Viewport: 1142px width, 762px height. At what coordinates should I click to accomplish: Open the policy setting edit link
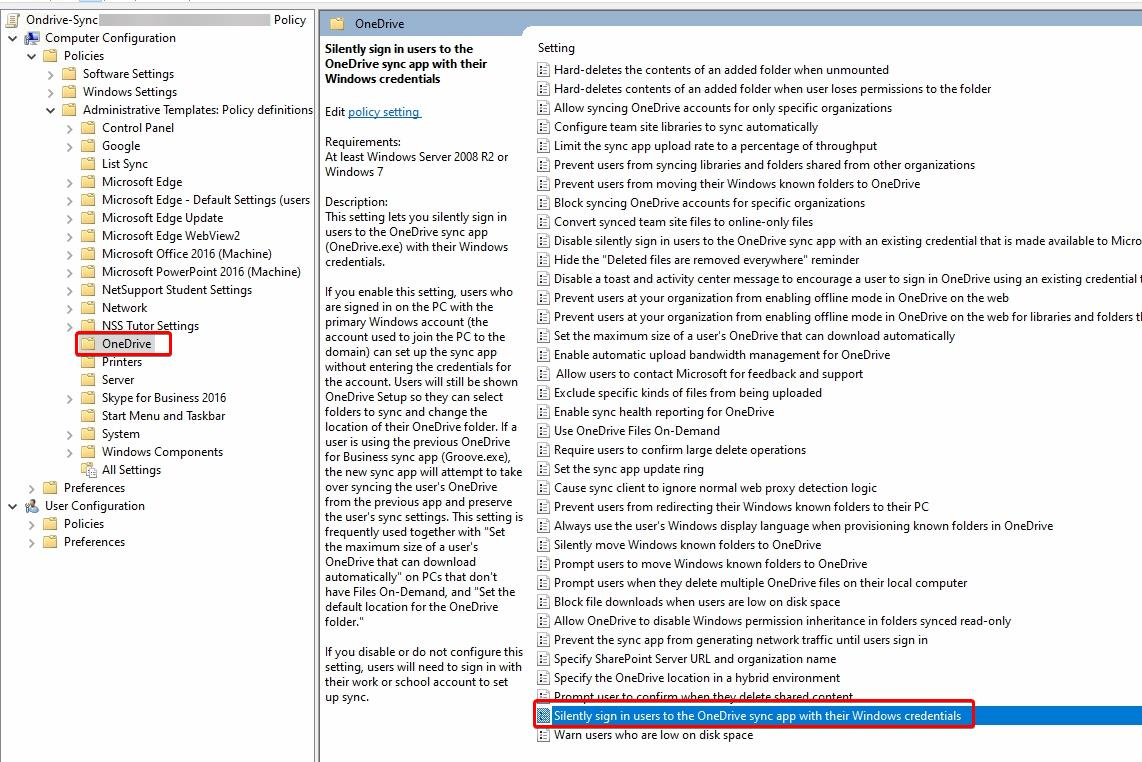(384, 112)
